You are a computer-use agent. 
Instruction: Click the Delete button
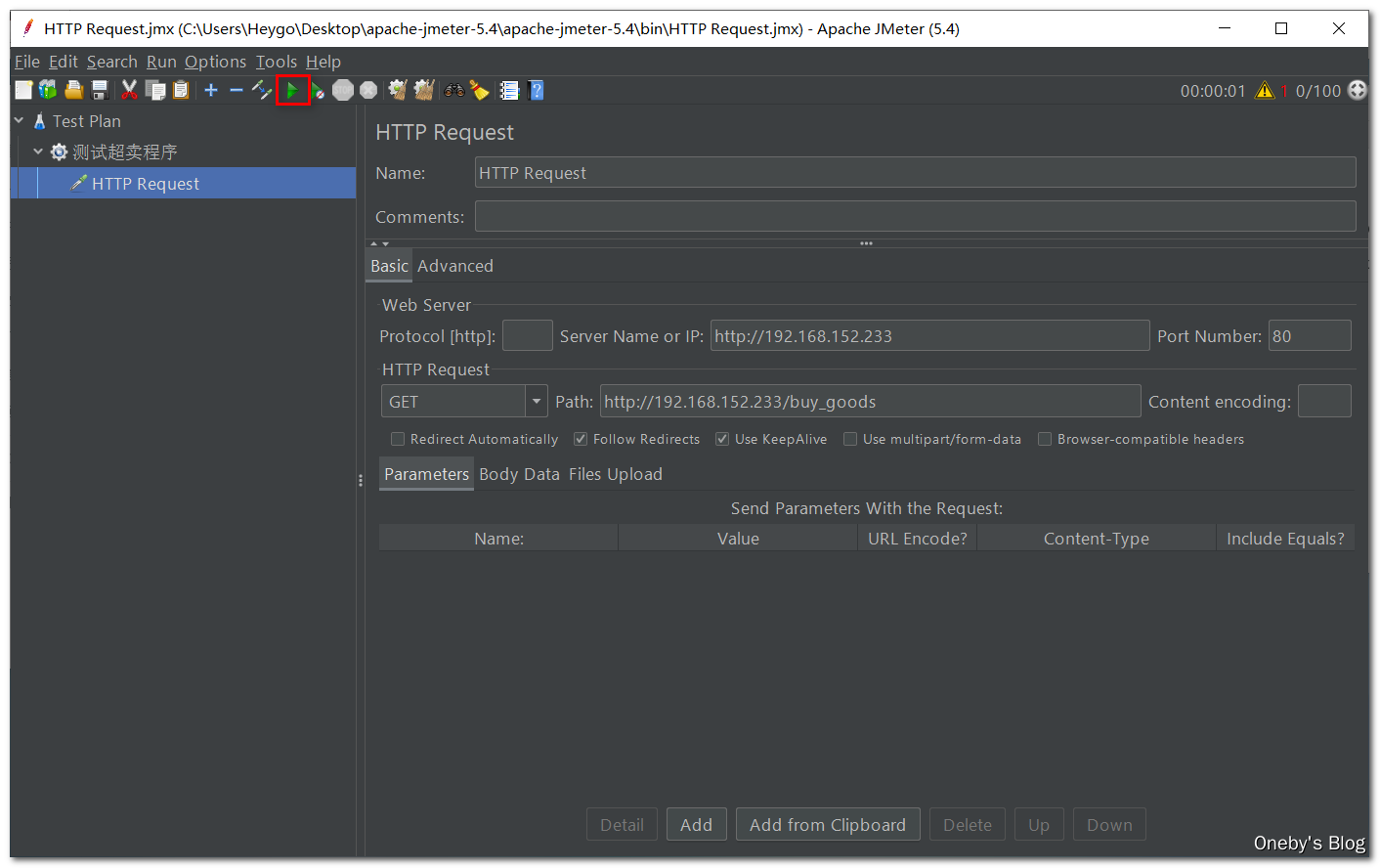968,824
